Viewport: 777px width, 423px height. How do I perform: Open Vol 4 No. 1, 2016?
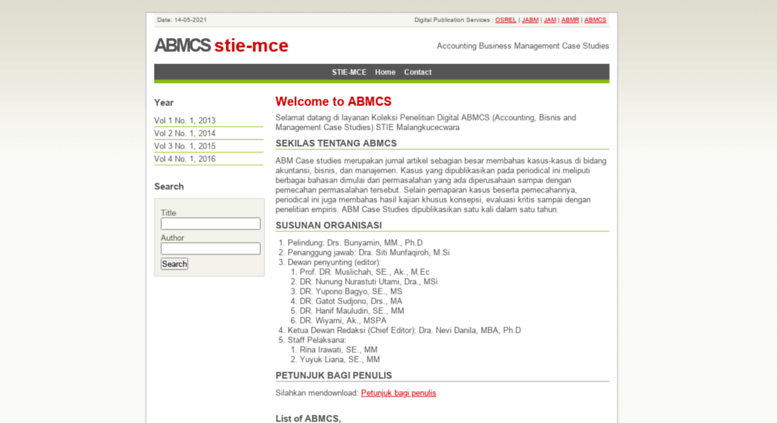[x=185, y=159]
